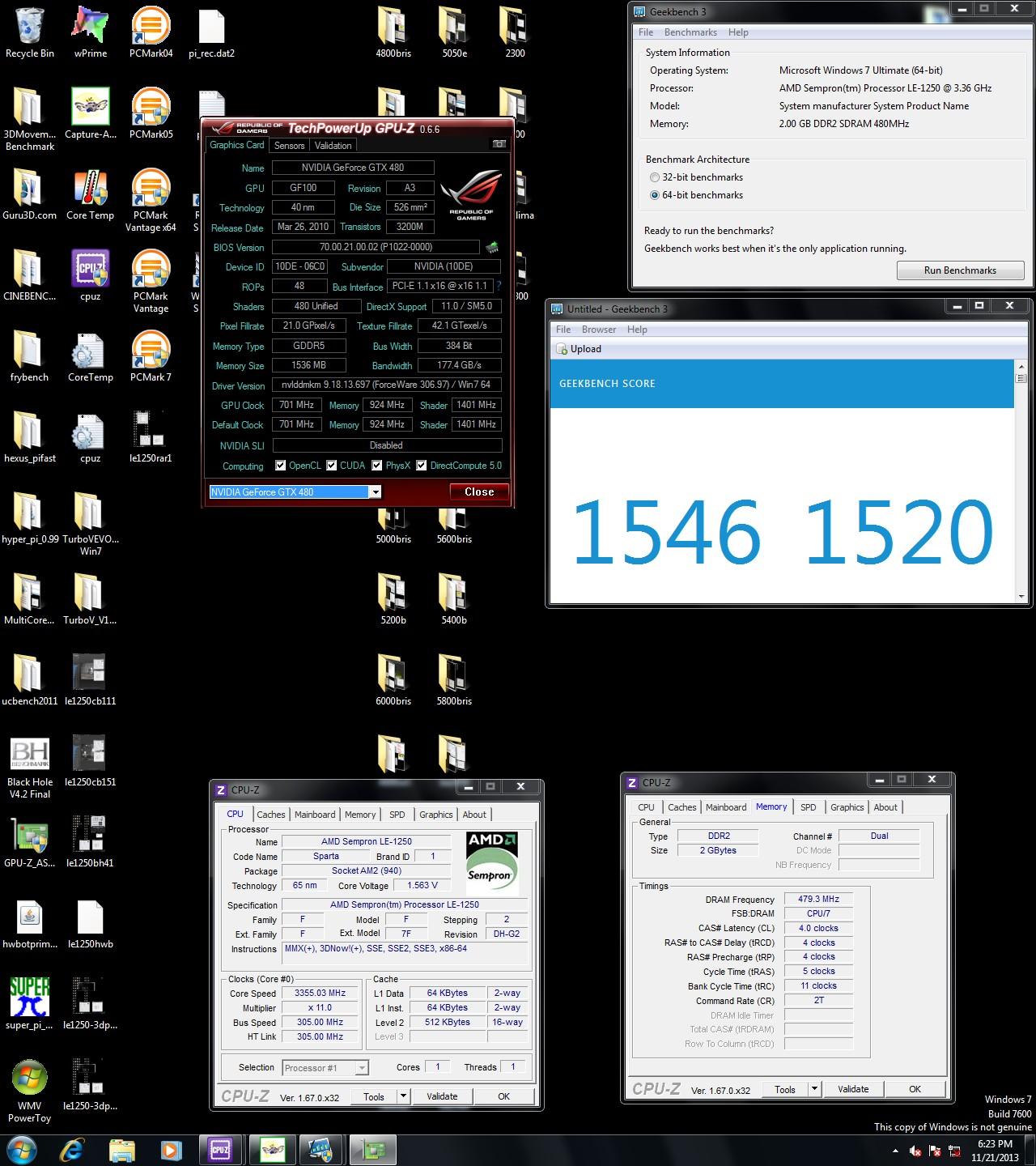Switch to Caches tab in left CPU-Z
This screenshot has width=1036, height=1166.
pyautogui.click(x=271, y=815)
